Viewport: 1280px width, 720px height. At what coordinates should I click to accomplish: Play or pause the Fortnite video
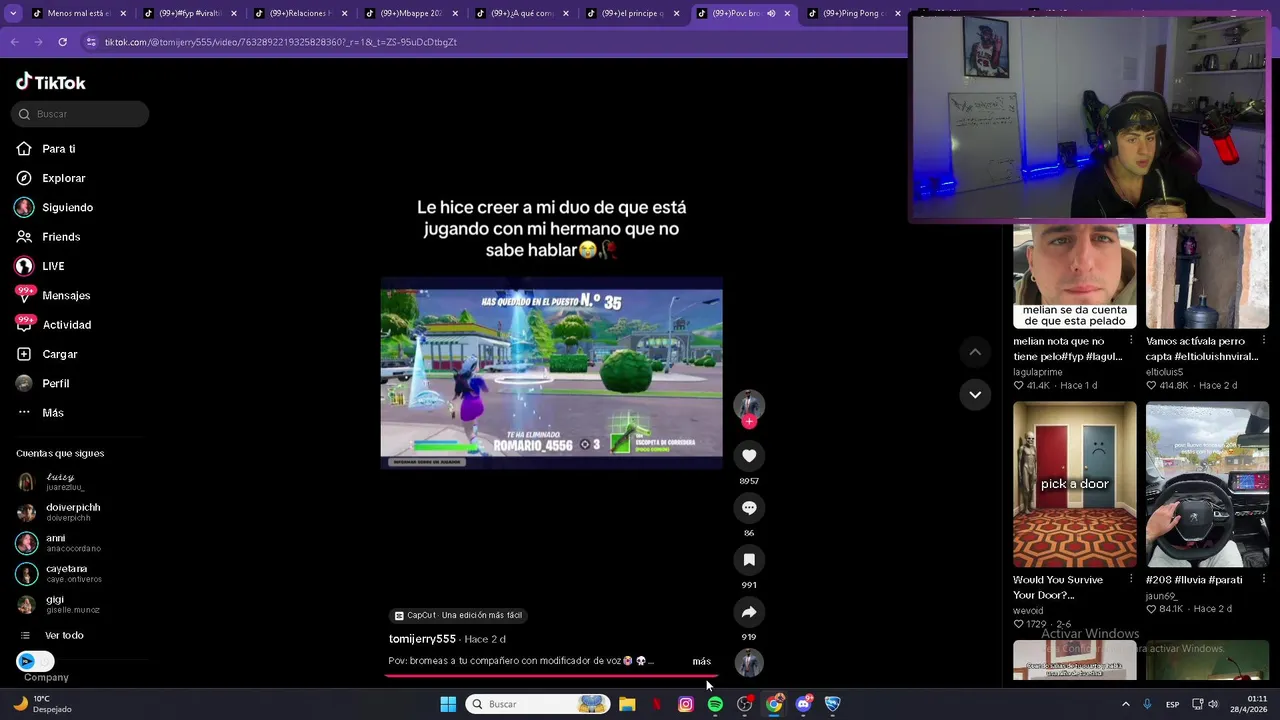(551, 374)
